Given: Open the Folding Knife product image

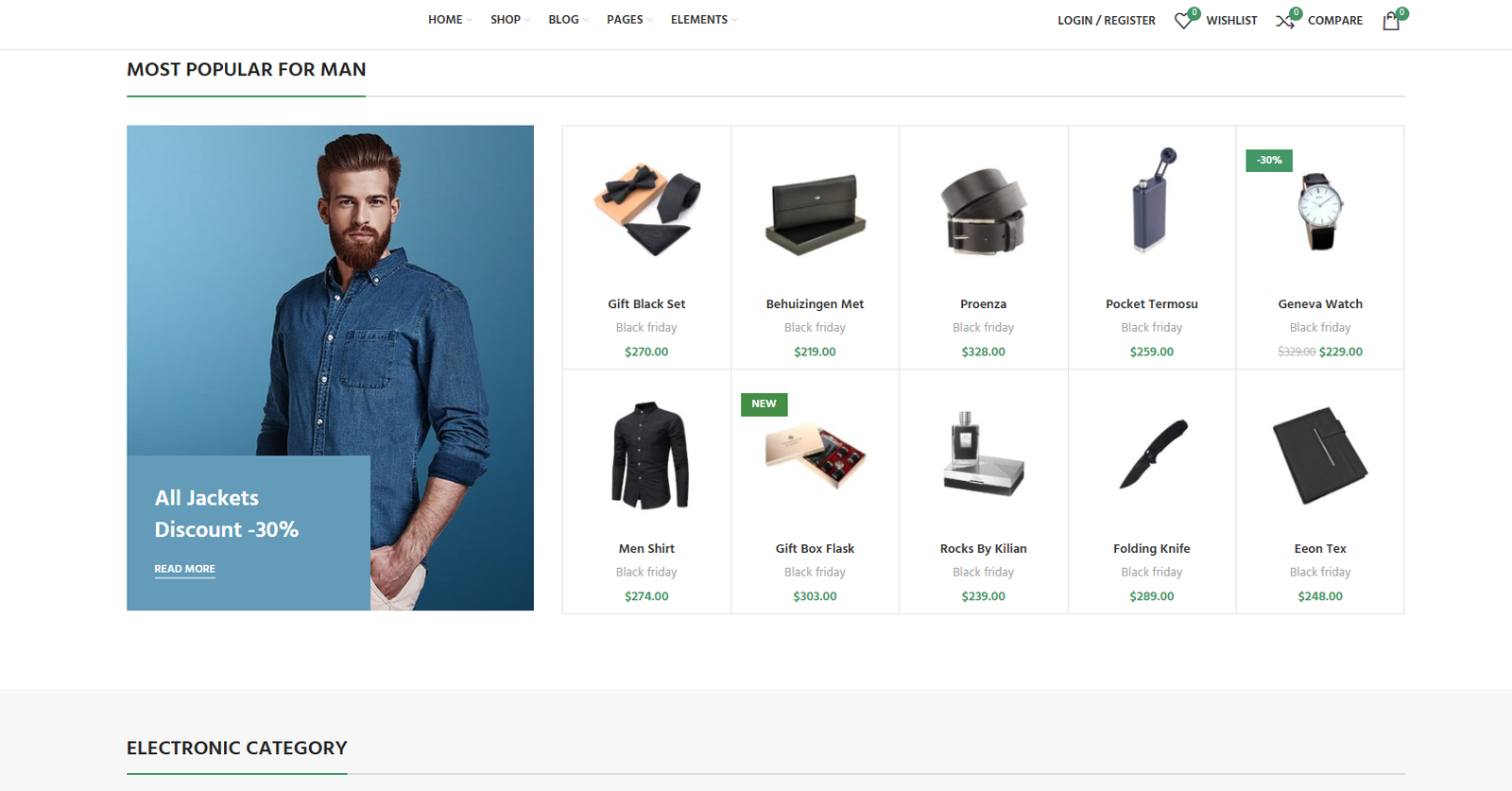Looking at the screenshot, I should [x=1152, y=454].
